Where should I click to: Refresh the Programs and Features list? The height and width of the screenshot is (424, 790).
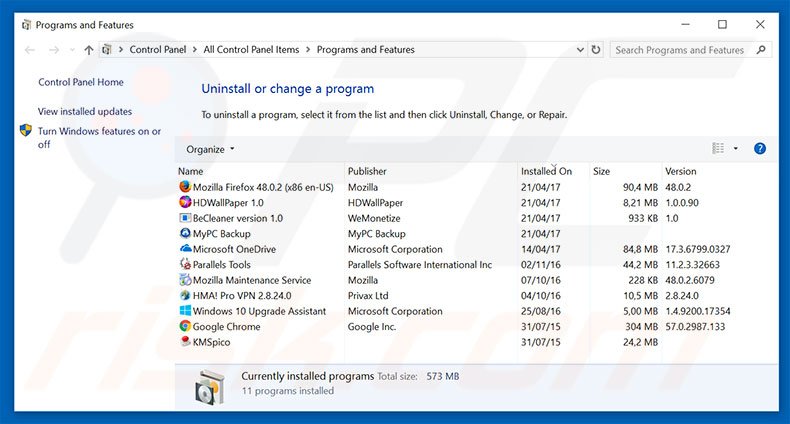pos(596,50)
